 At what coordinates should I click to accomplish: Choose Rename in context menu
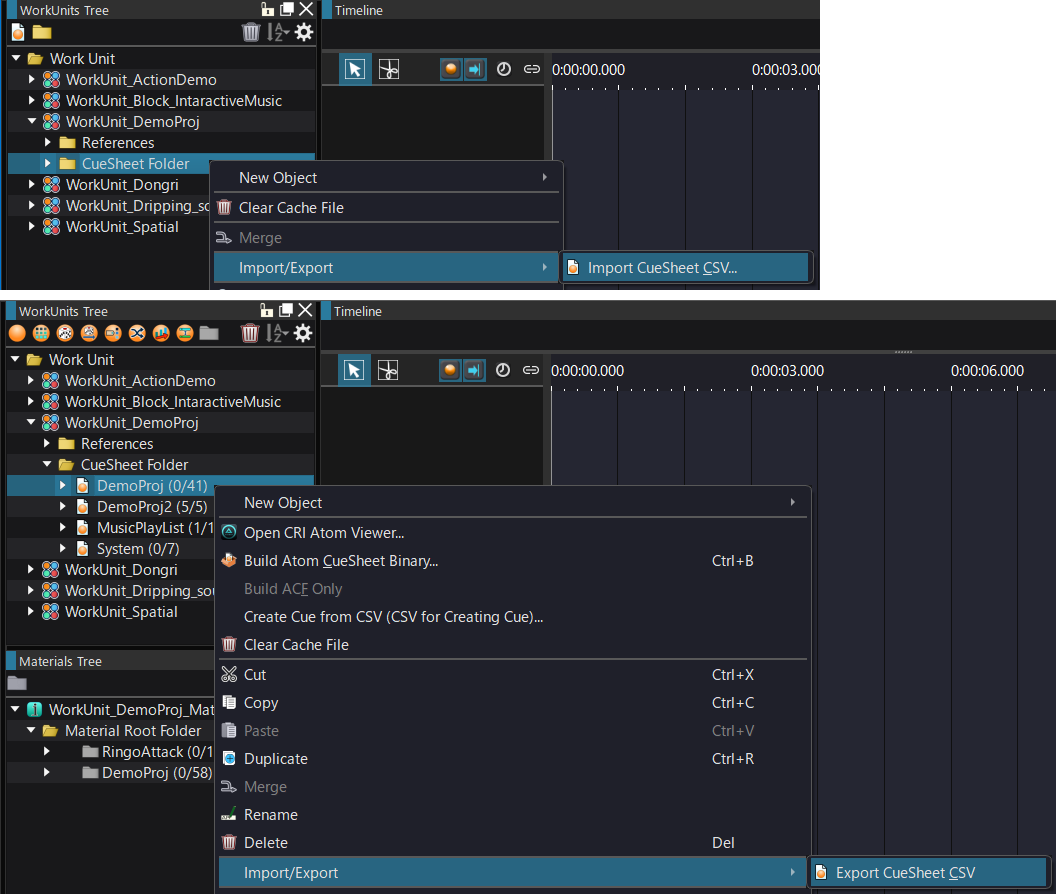[x=513, y=815]
